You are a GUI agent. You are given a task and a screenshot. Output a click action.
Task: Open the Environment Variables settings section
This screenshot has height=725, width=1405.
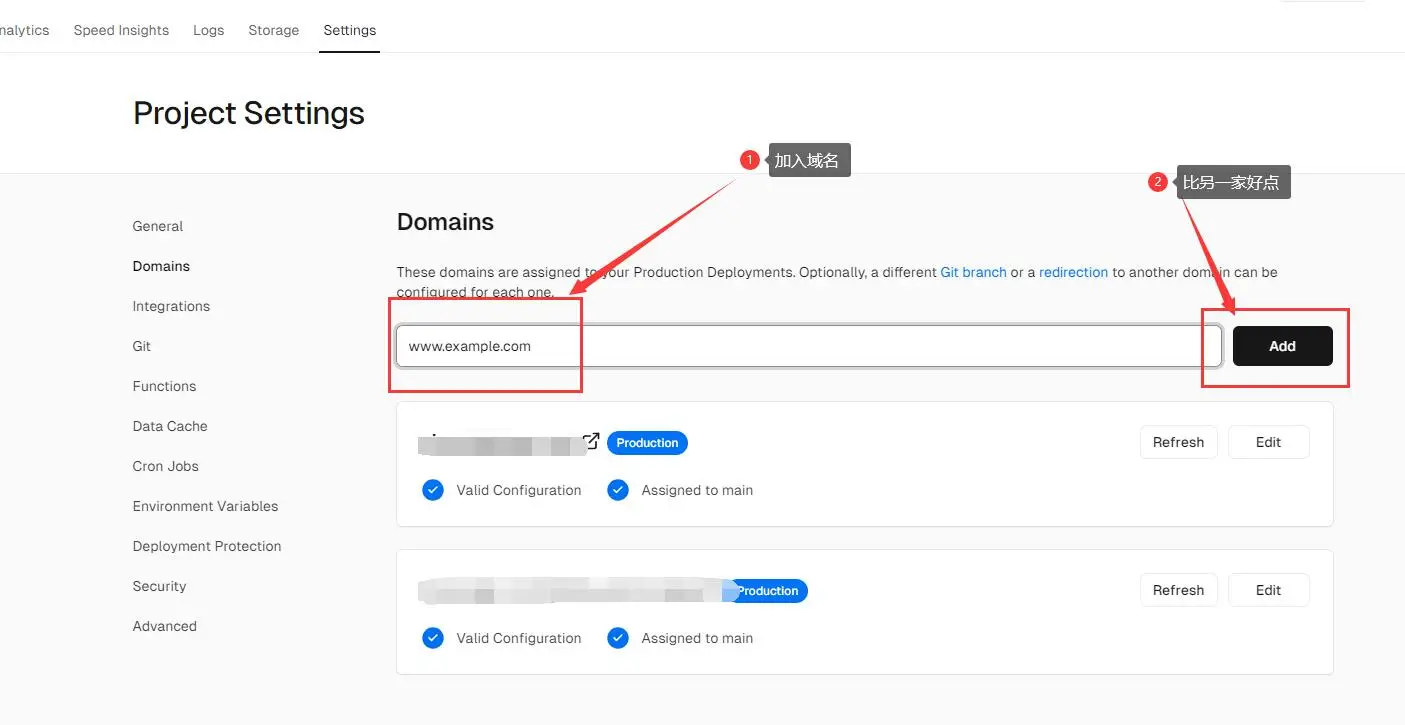tap(205, 506)
